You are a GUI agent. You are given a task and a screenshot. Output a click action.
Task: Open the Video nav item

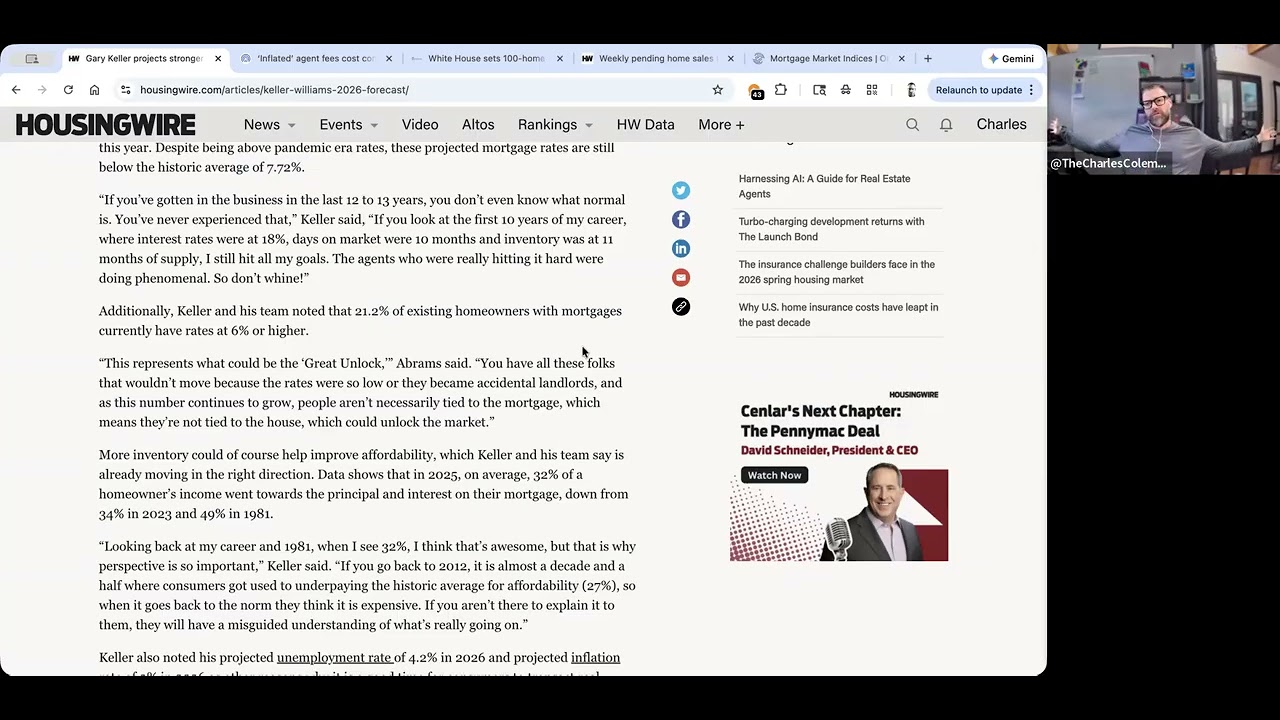[x=420, y=125]
